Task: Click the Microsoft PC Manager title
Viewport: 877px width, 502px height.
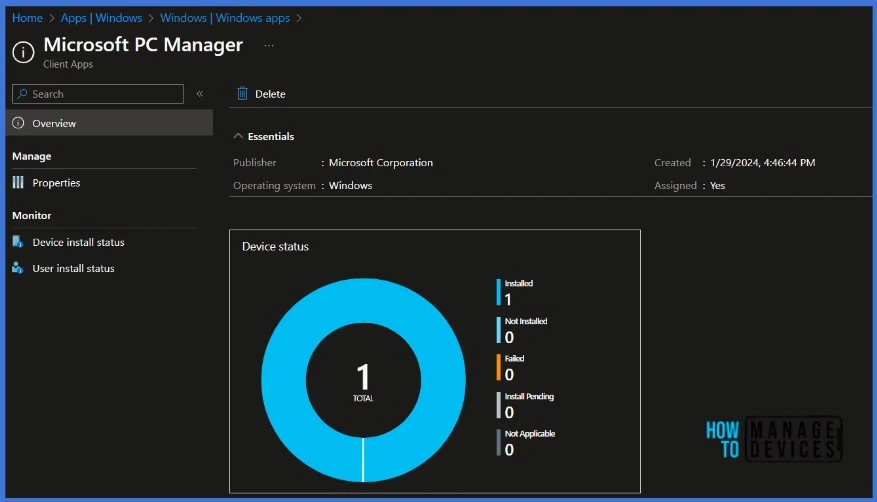Action: point(143,45)
